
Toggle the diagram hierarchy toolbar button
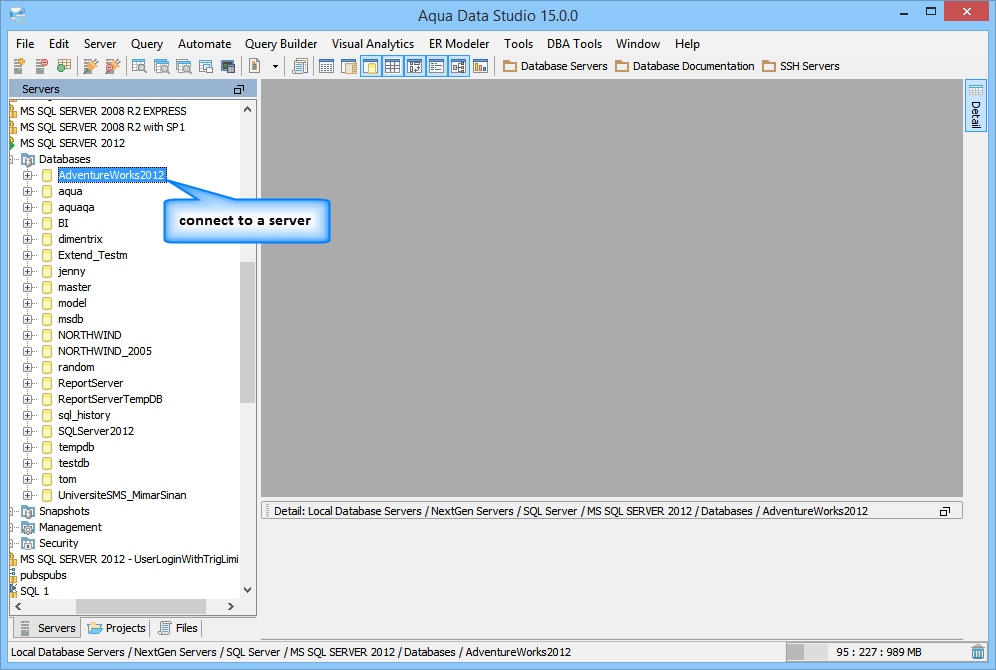[459, 66]
